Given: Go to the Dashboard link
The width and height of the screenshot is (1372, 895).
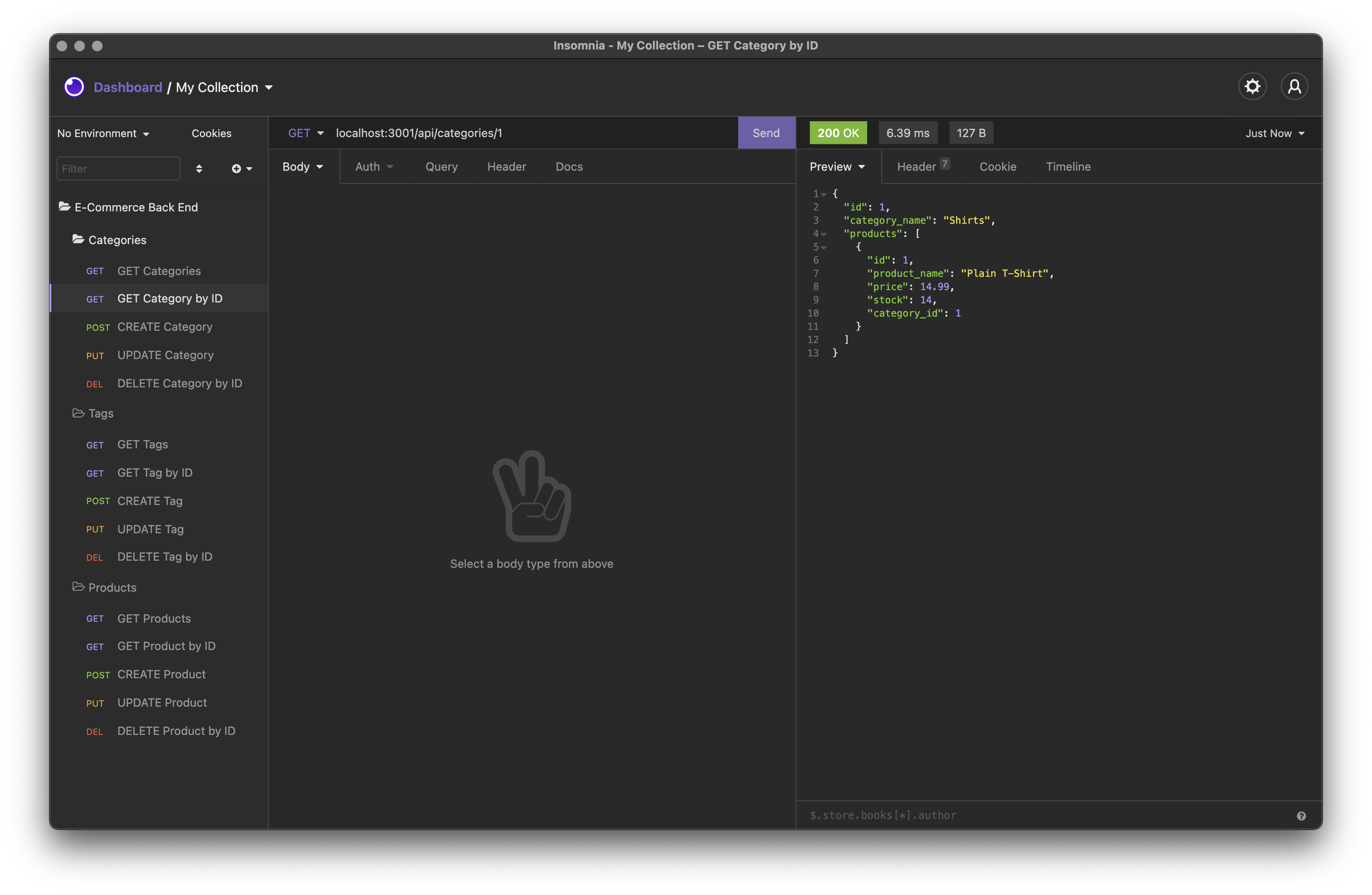Looking at the screenshot, I should pos(127,87).
